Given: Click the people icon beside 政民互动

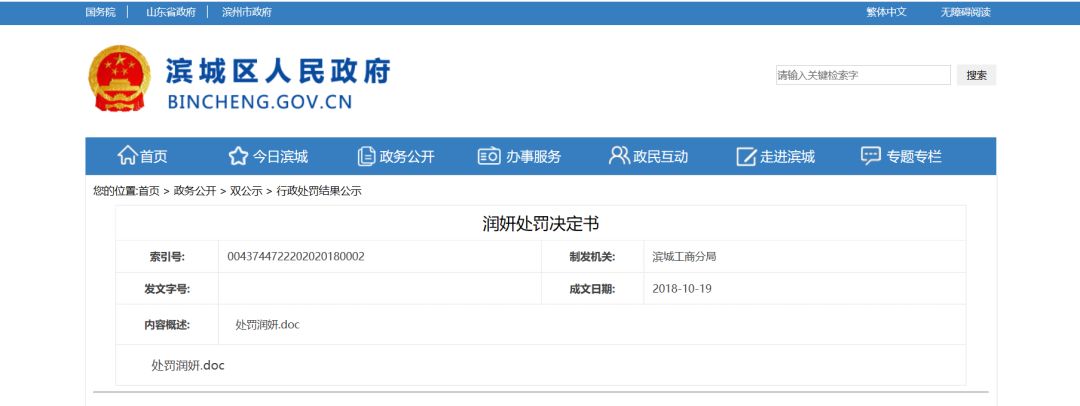Looking at the screenshot, I should (x=618, y=156).
